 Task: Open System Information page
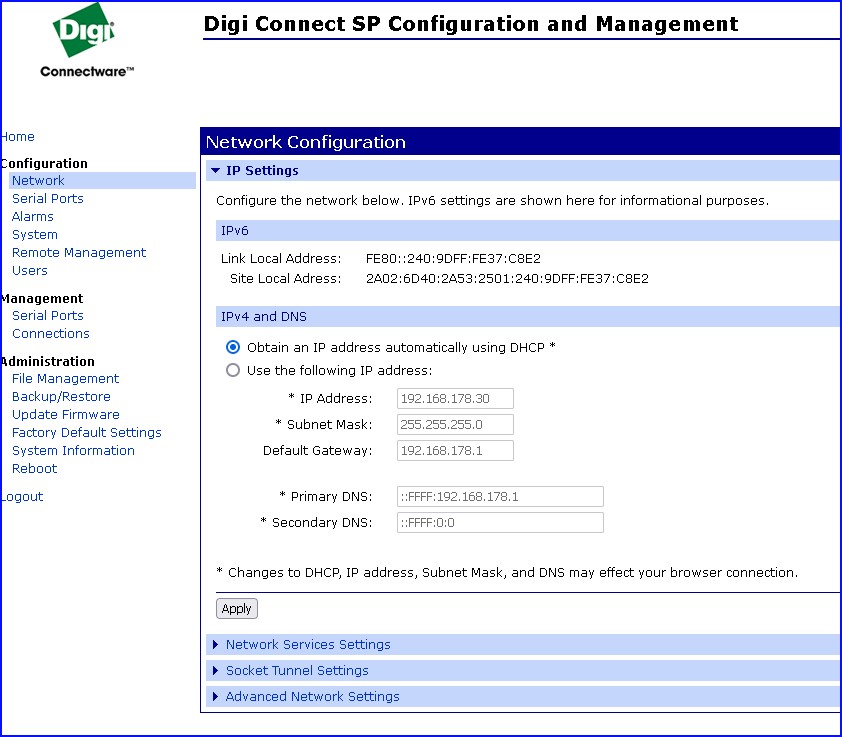pos(73,450)
